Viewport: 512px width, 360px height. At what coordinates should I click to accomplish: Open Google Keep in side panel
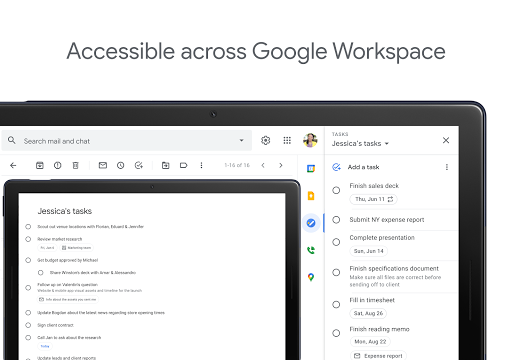point(311,196)
